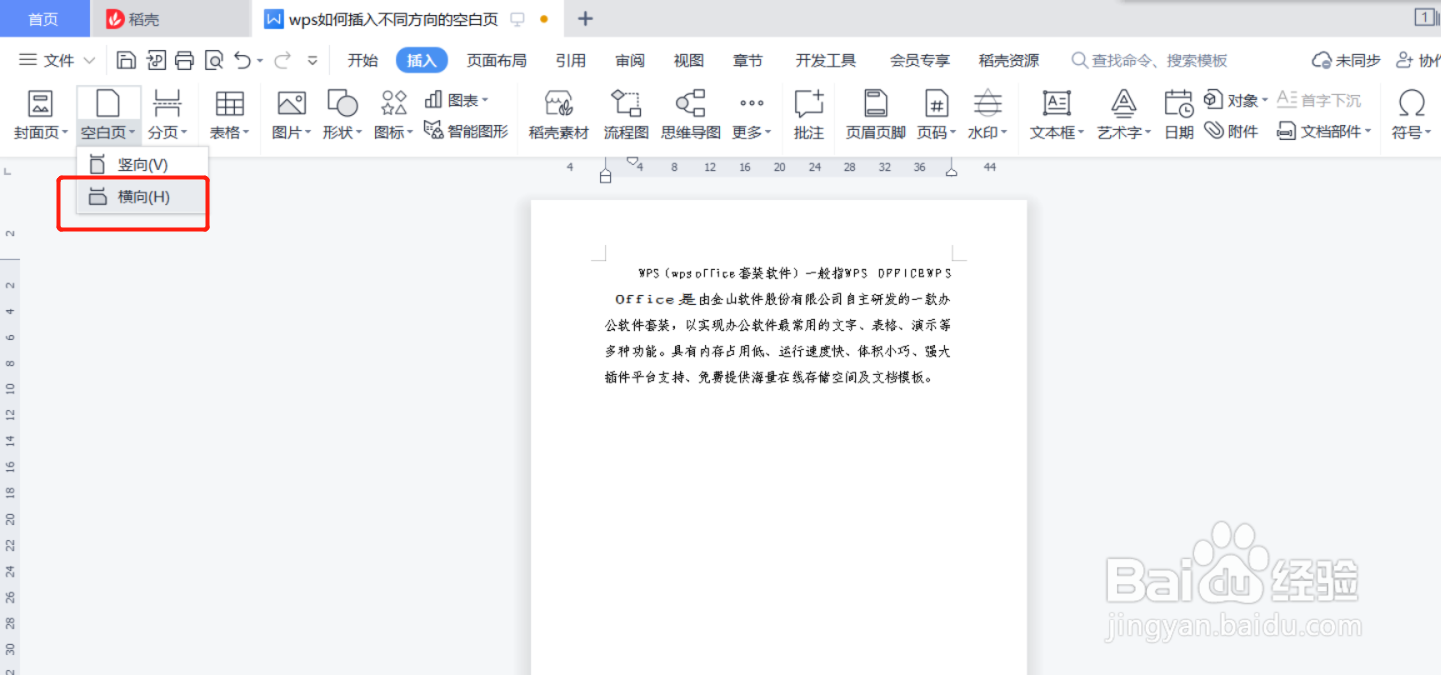Insert 日期 date
The height and width of the screenshot is (675, 1441).
1179,114
